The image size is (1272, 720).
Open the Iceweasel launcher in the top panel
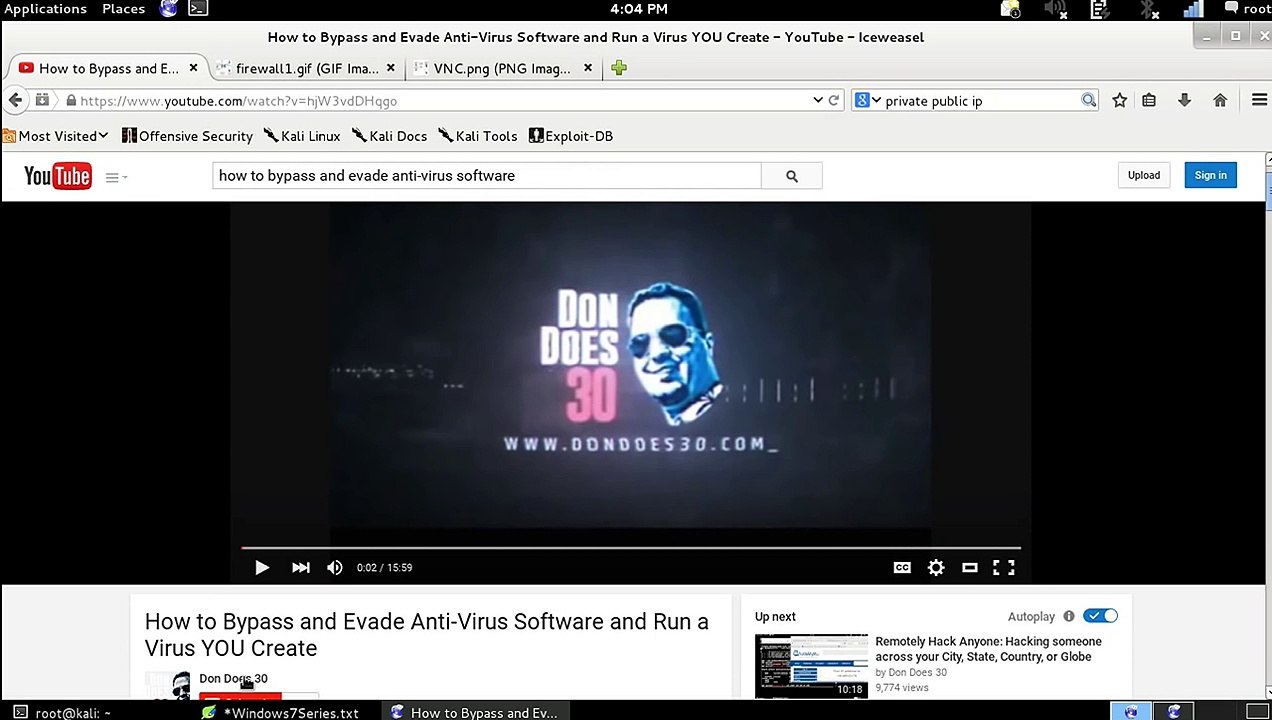click(x=169, y=9)
